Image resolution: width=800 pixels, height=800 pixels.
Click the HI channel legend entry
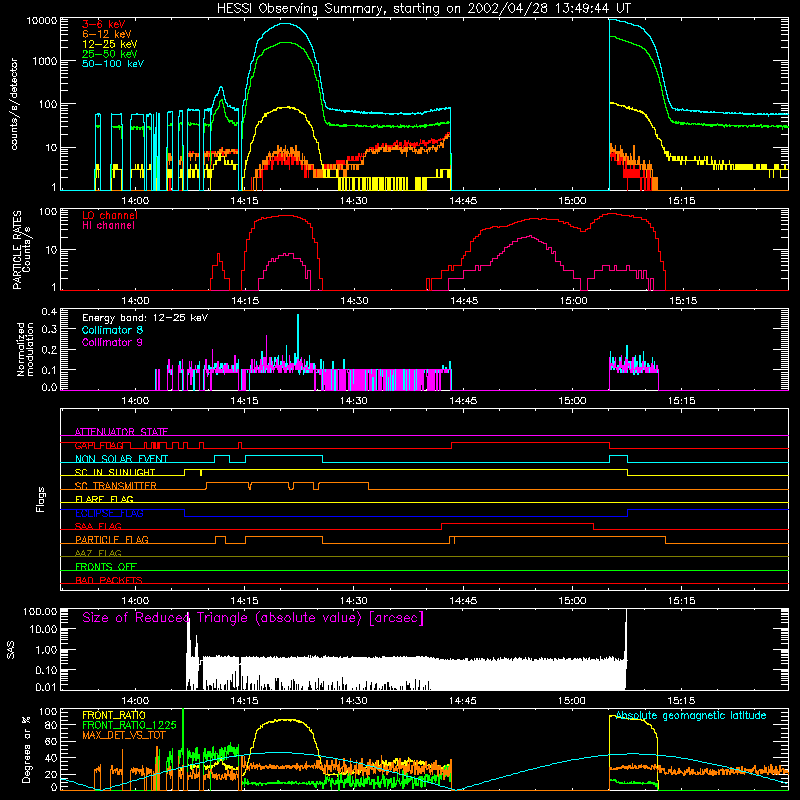pos(108,225)
